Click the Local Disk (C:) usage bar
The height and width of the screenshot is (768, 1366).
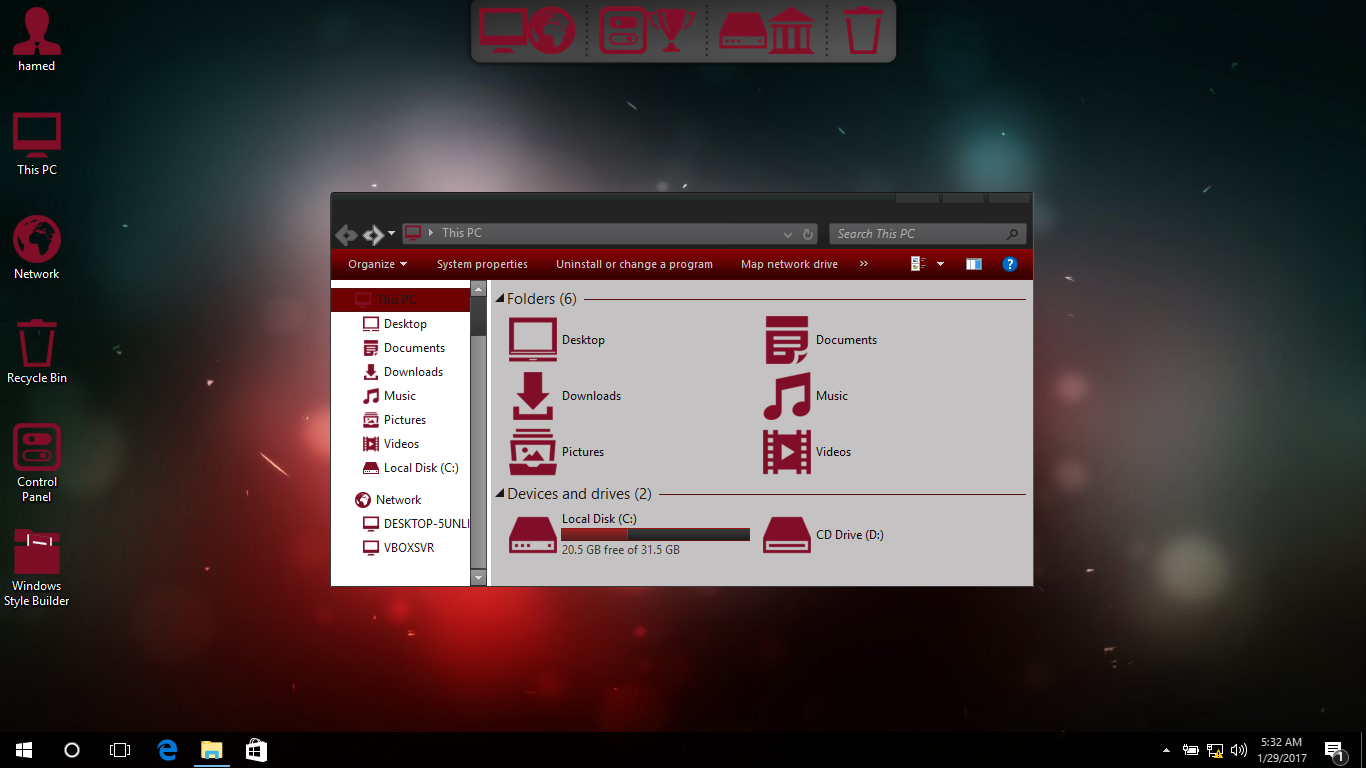[x=655, y=535]
